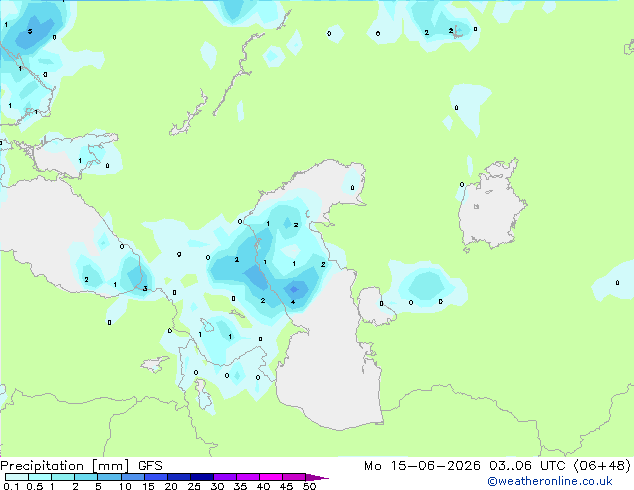
Task: Click the legend label '0.5'
Action: (34, 486)
